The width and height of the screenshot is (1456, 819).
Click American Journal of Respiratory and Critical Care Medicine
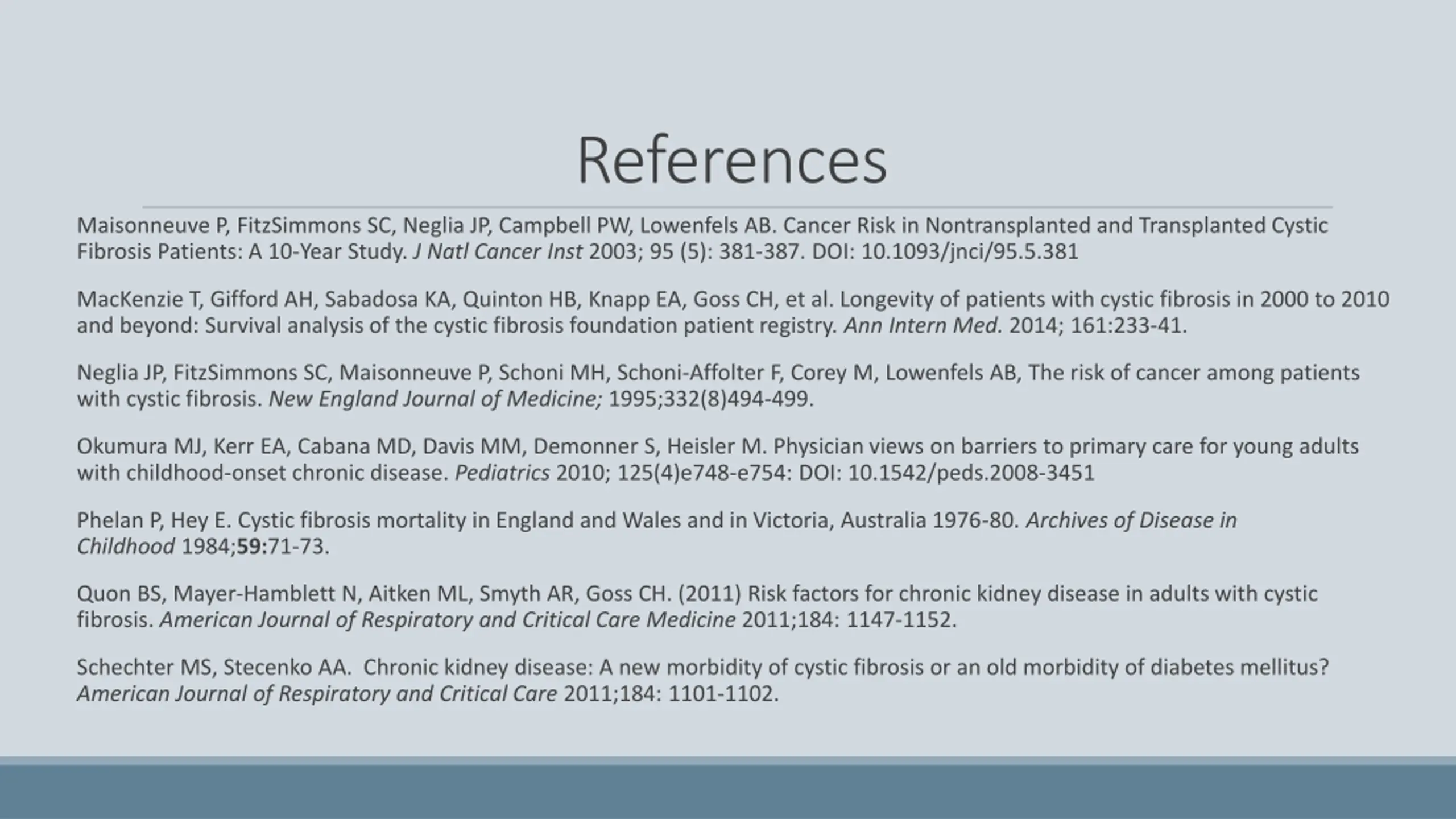(448, 620)
